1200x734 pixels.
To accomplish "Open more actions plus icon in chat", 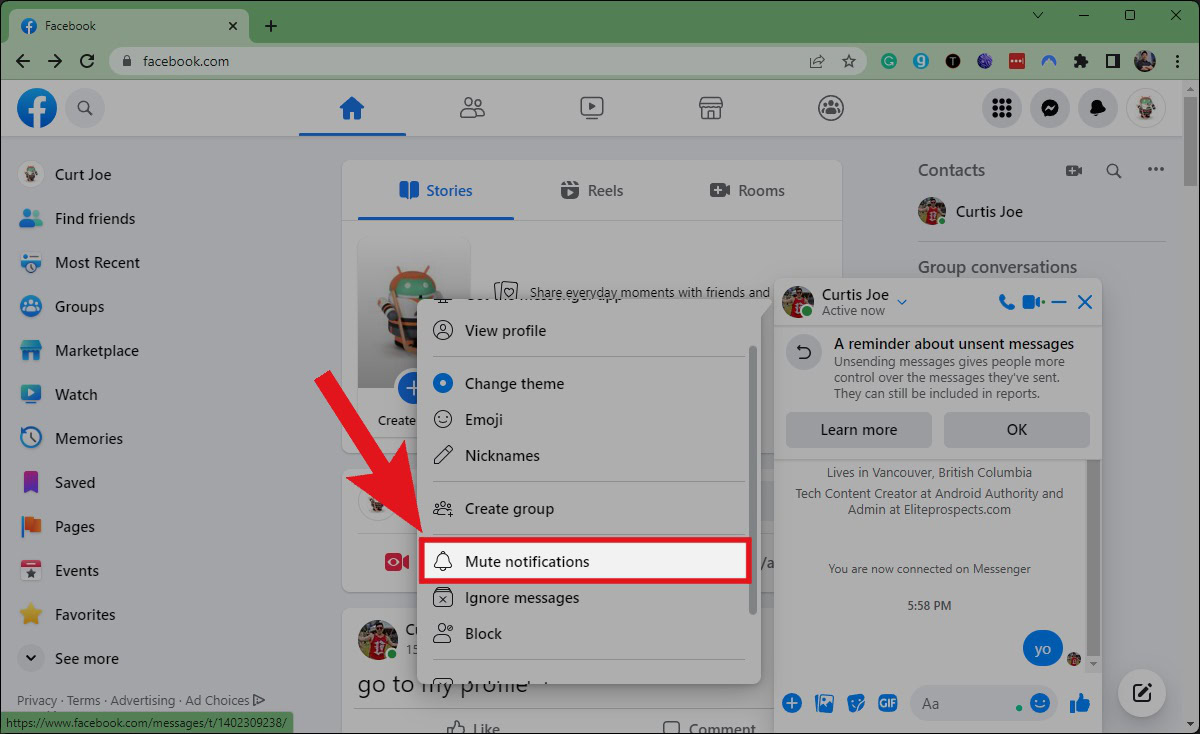I will point(792,703).
